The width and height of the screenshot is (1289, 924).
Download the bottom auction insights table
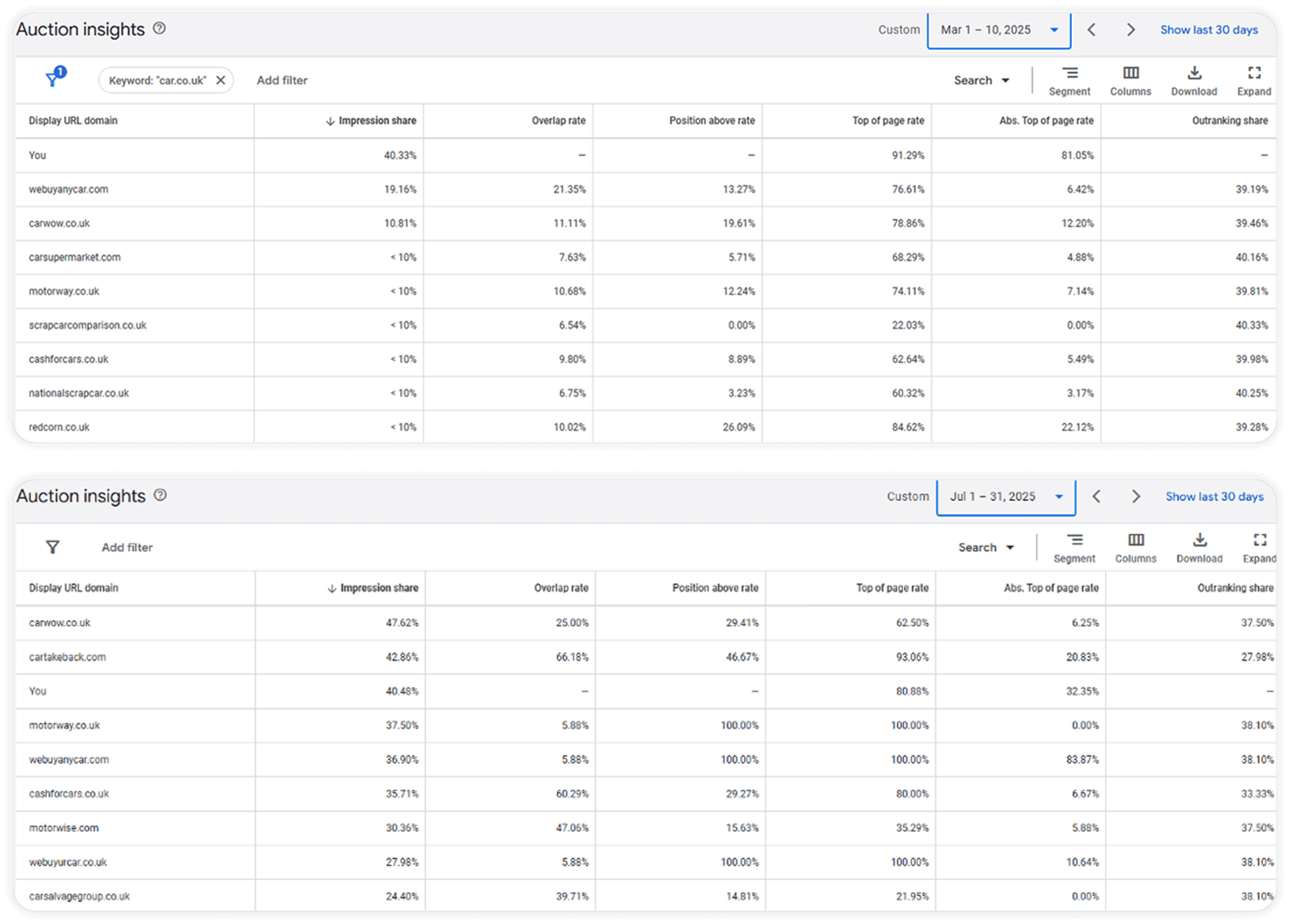click(x=1199, y=548)
